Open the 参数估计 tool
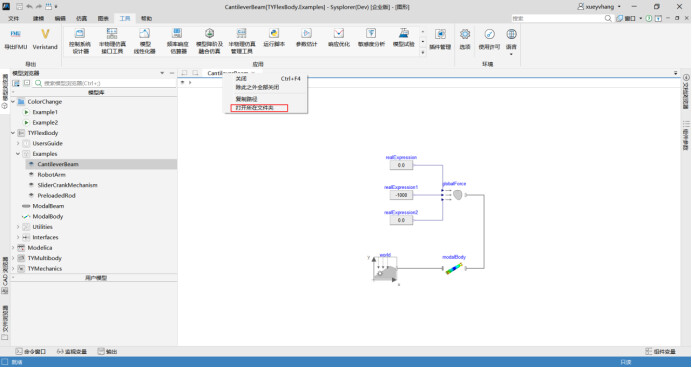This screenshot has height=368, width=692. [x=306, y=38]
